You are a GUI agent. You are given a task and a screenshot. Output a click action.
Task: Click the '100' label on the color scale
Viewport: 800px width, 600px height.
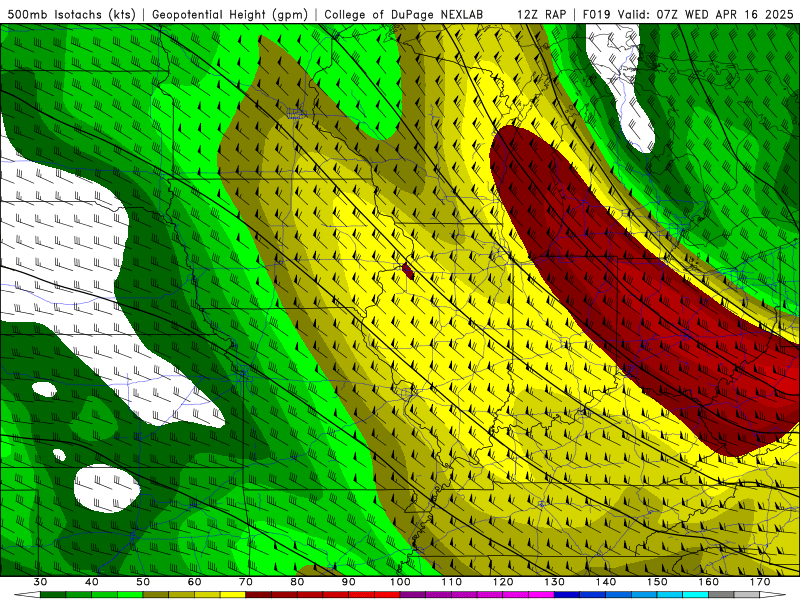400,582
